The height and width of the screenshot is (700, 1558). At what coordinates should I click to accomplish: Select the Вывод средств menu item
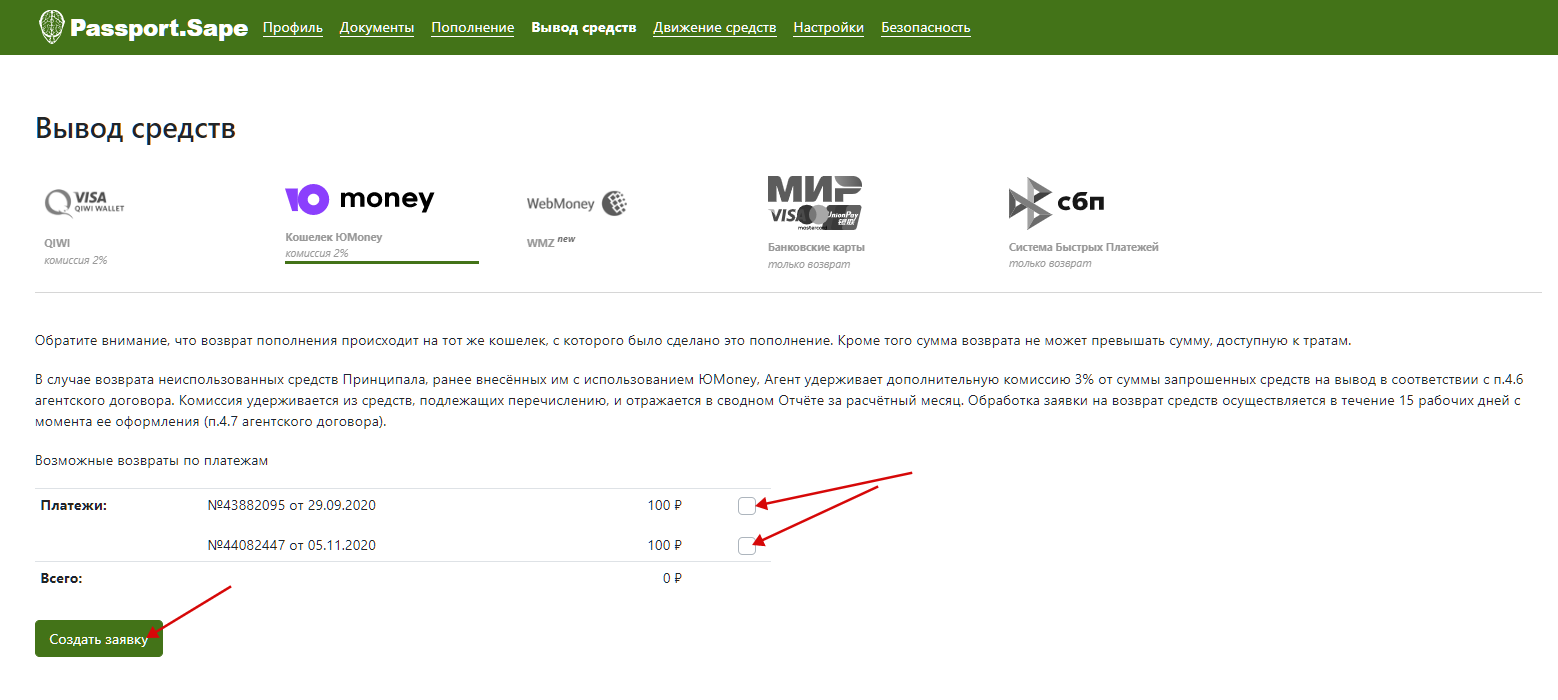[584, 28]
